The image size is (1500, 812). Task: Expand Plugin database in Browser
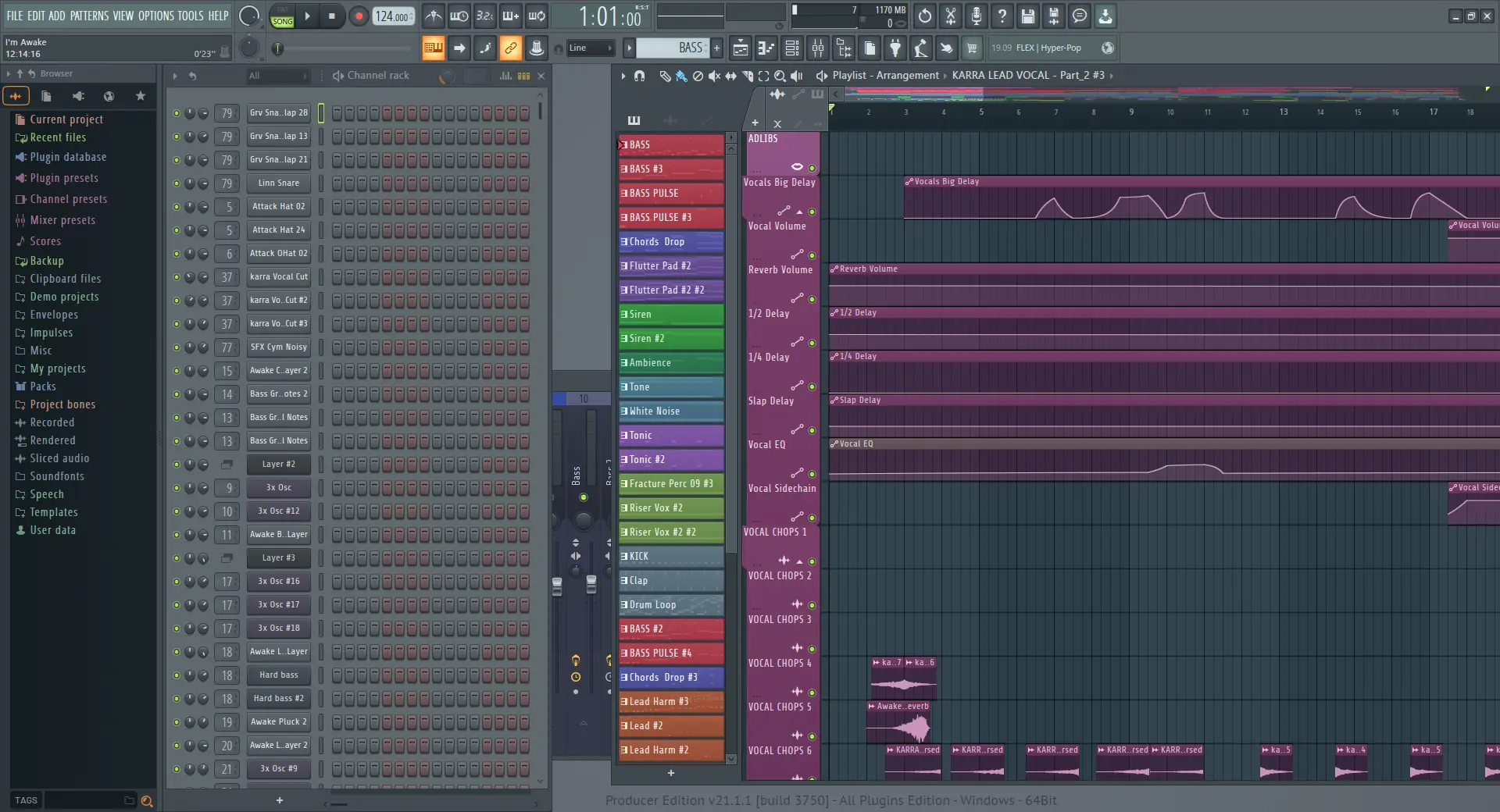(68, 157)
